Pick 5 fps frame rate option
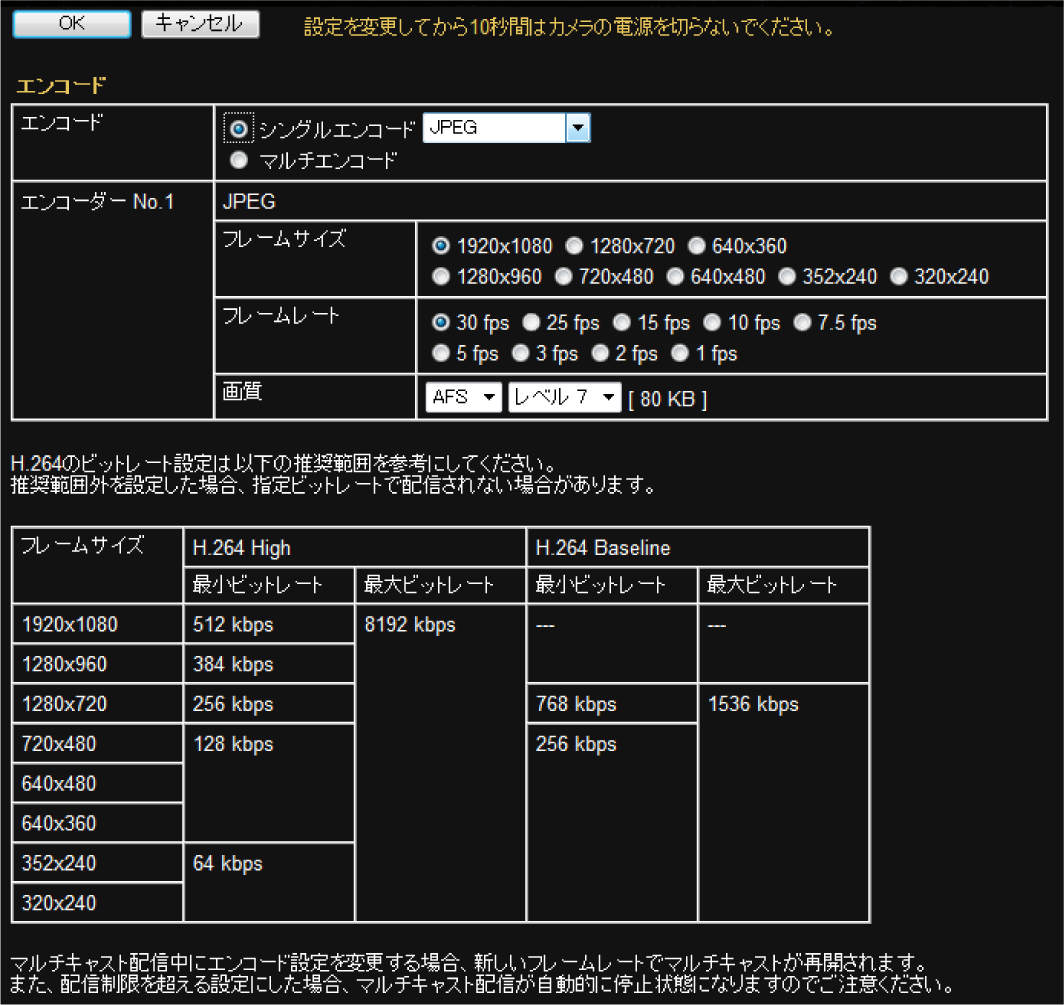1064x1005 pixels. click(x=440, y=353)
